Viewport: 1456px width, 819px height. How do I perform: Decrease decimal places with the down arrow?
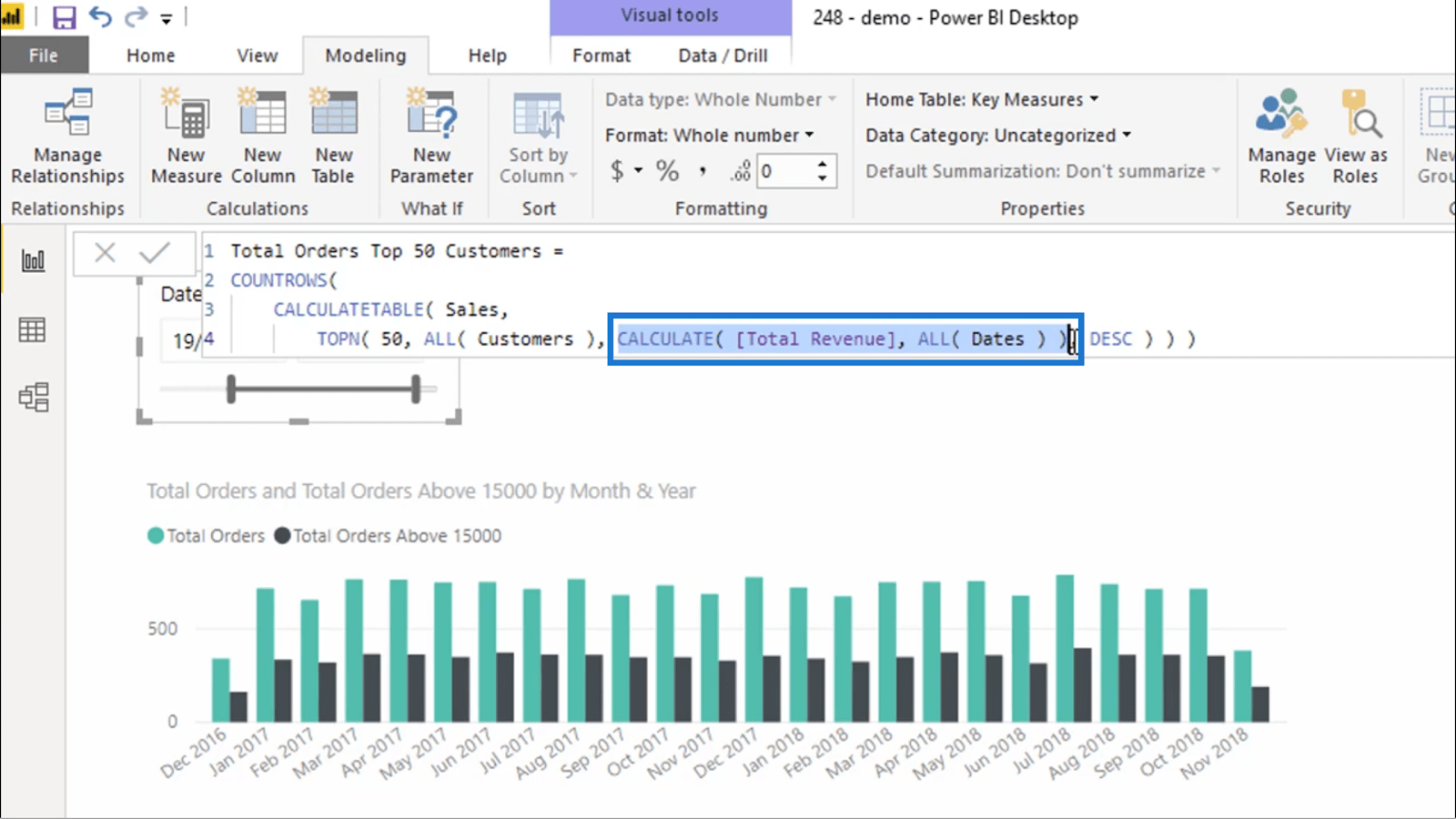pos(823,178)
